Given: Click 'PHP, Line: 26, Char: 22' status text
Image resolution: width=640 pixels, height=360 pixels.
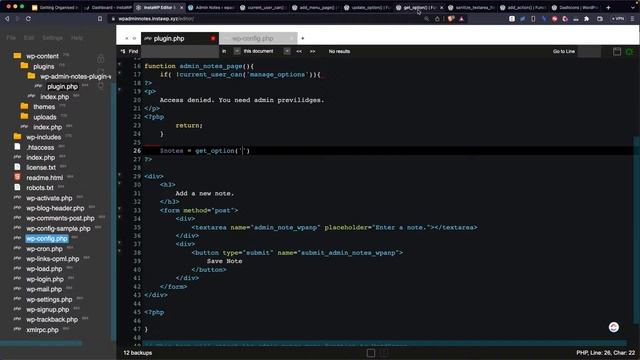Looking at the screenshot, I should pyautogui.click(x=605, y=353).
